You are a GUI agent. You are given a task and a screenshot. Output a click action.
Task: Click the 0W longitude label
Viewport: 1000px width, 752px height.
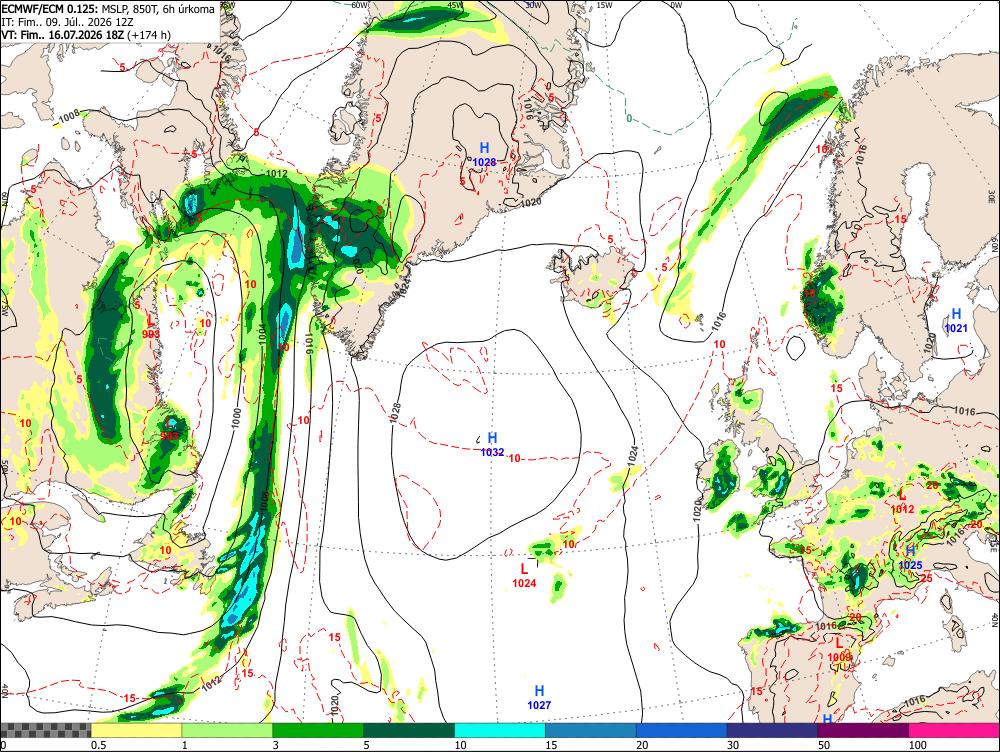(x=676, y=4)
